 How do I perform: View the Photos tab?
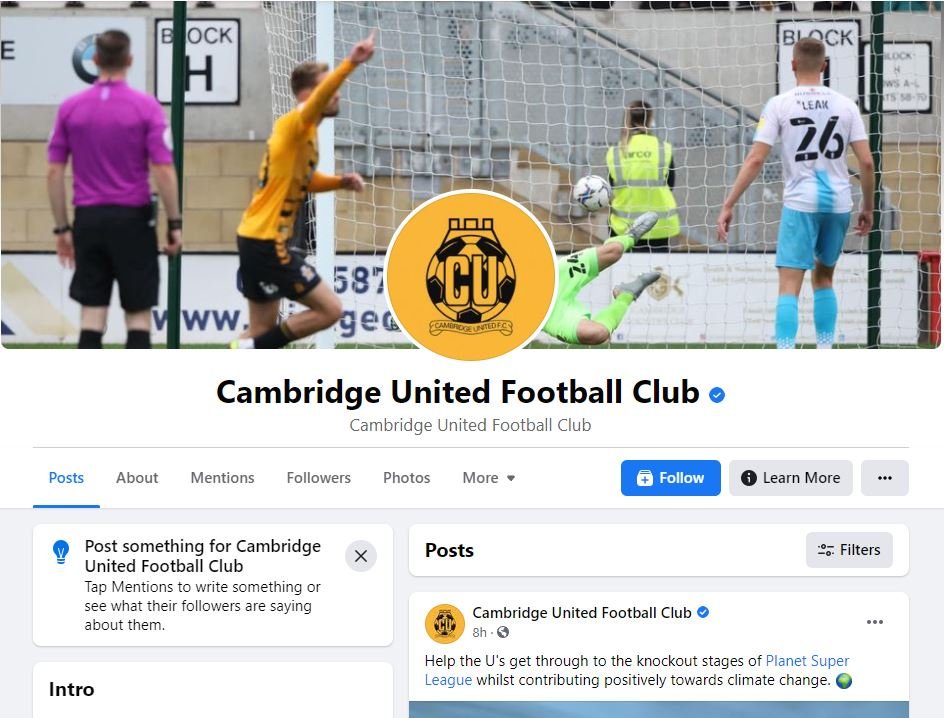click(x=406, y=478)
